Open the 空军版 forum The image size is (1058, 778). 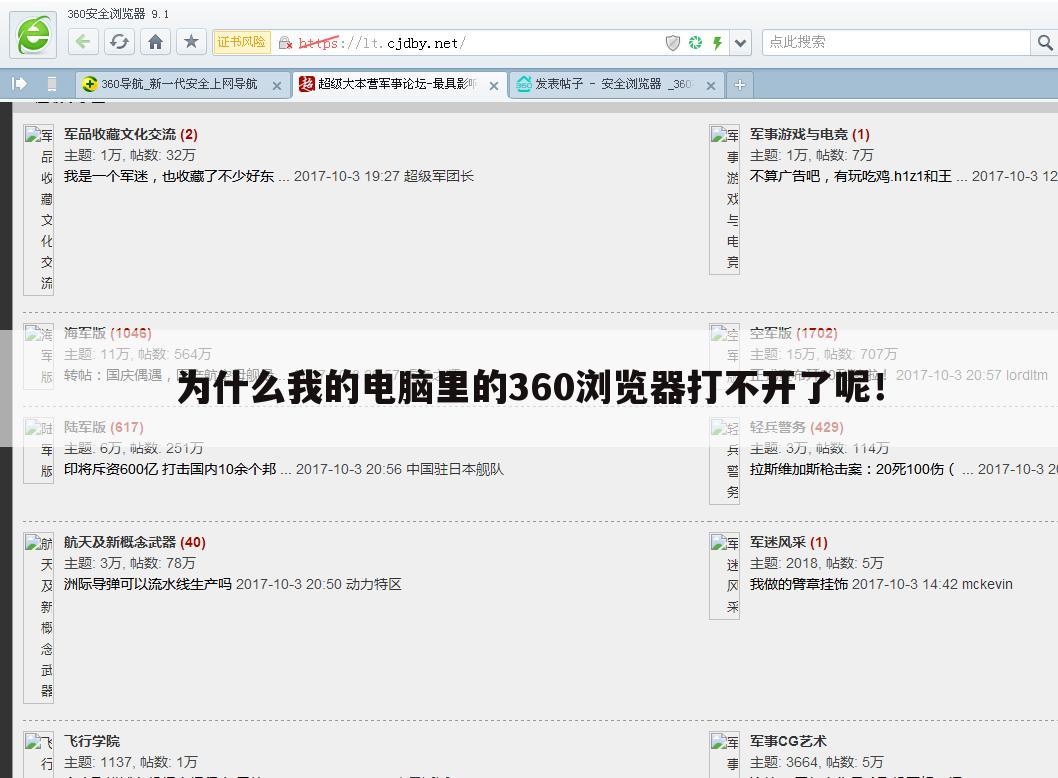tap(771, 333)
